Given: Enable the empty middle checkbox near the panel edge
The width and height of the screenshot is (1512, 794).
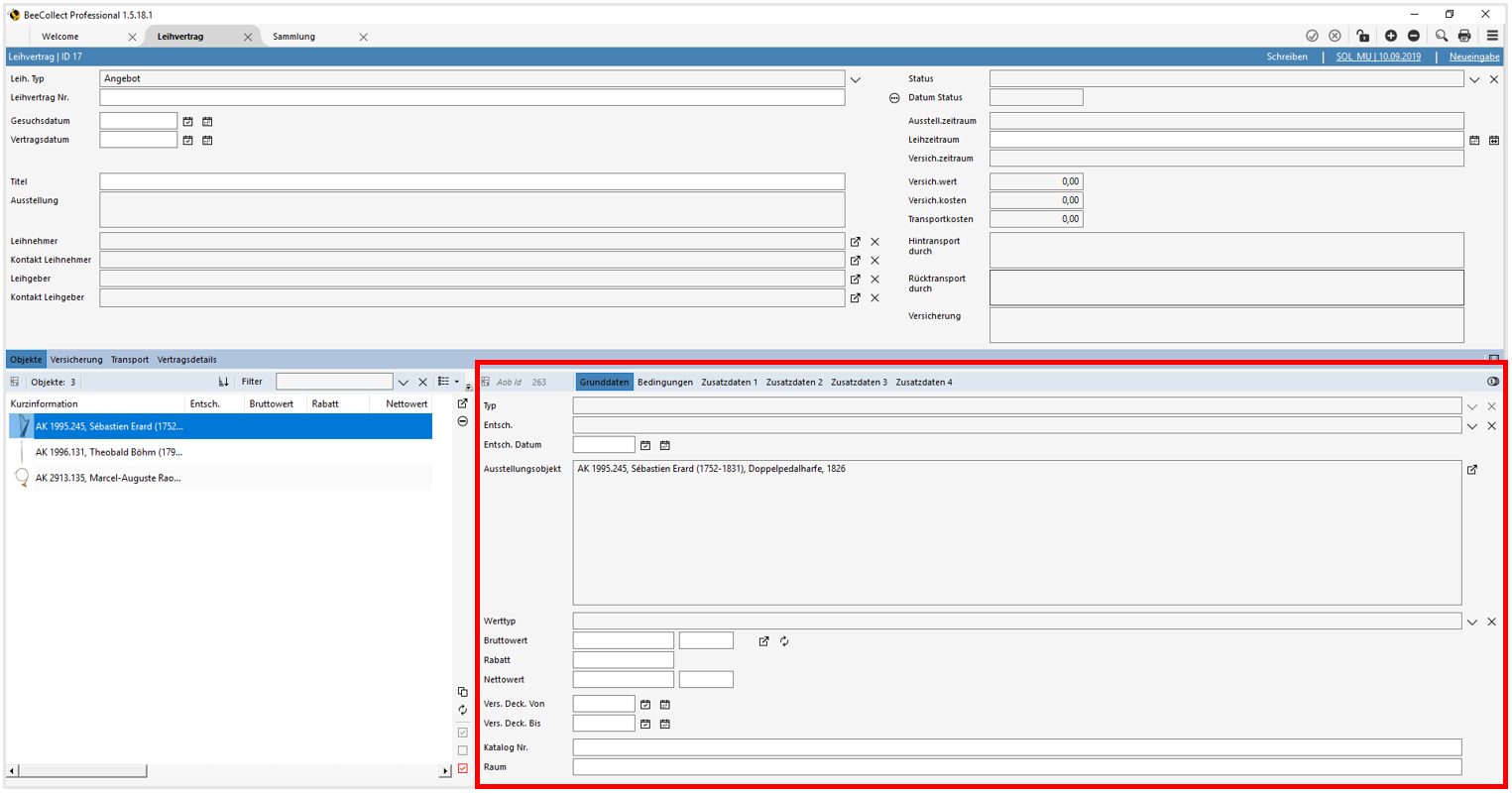Looking at the screenshot, I should [462, 750].
